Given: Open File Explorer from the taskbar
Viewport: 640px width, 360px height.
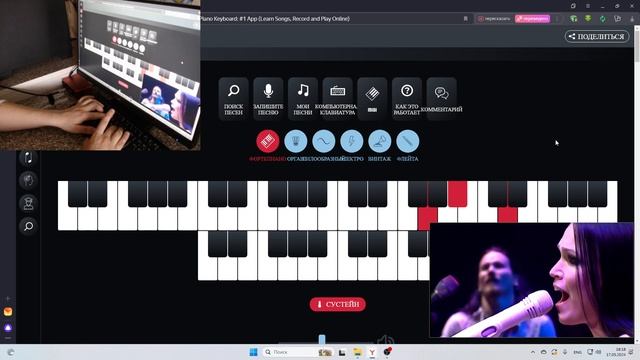Looking at the screenshot, I should [357, 352].
